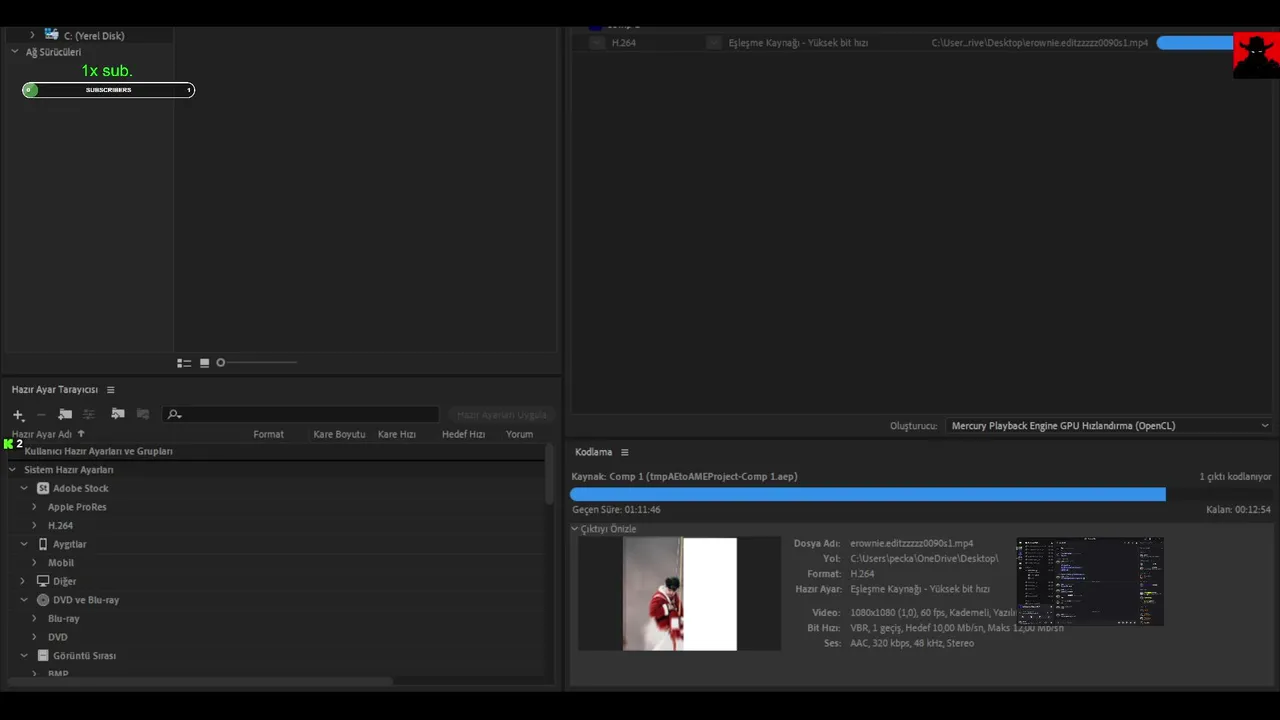Expand the Ağ Sürücüleri tree node
Screen dimensions: 1280x720
pos(14,52)
